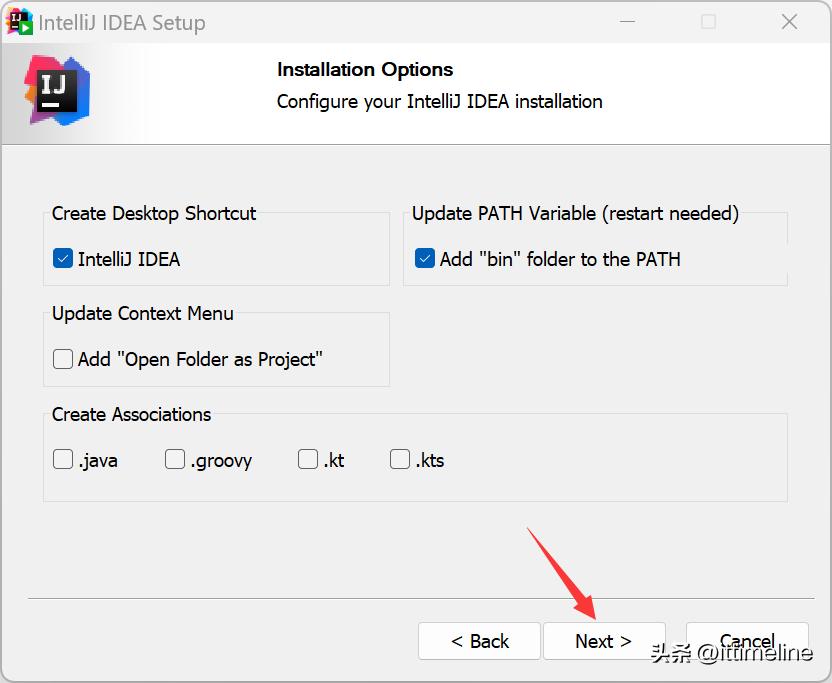Image resolution: width=832 pixels, height=683 pixels.
Task: Click the "Add 'bin' folder to the PATH" label
Action: [560, 260]
